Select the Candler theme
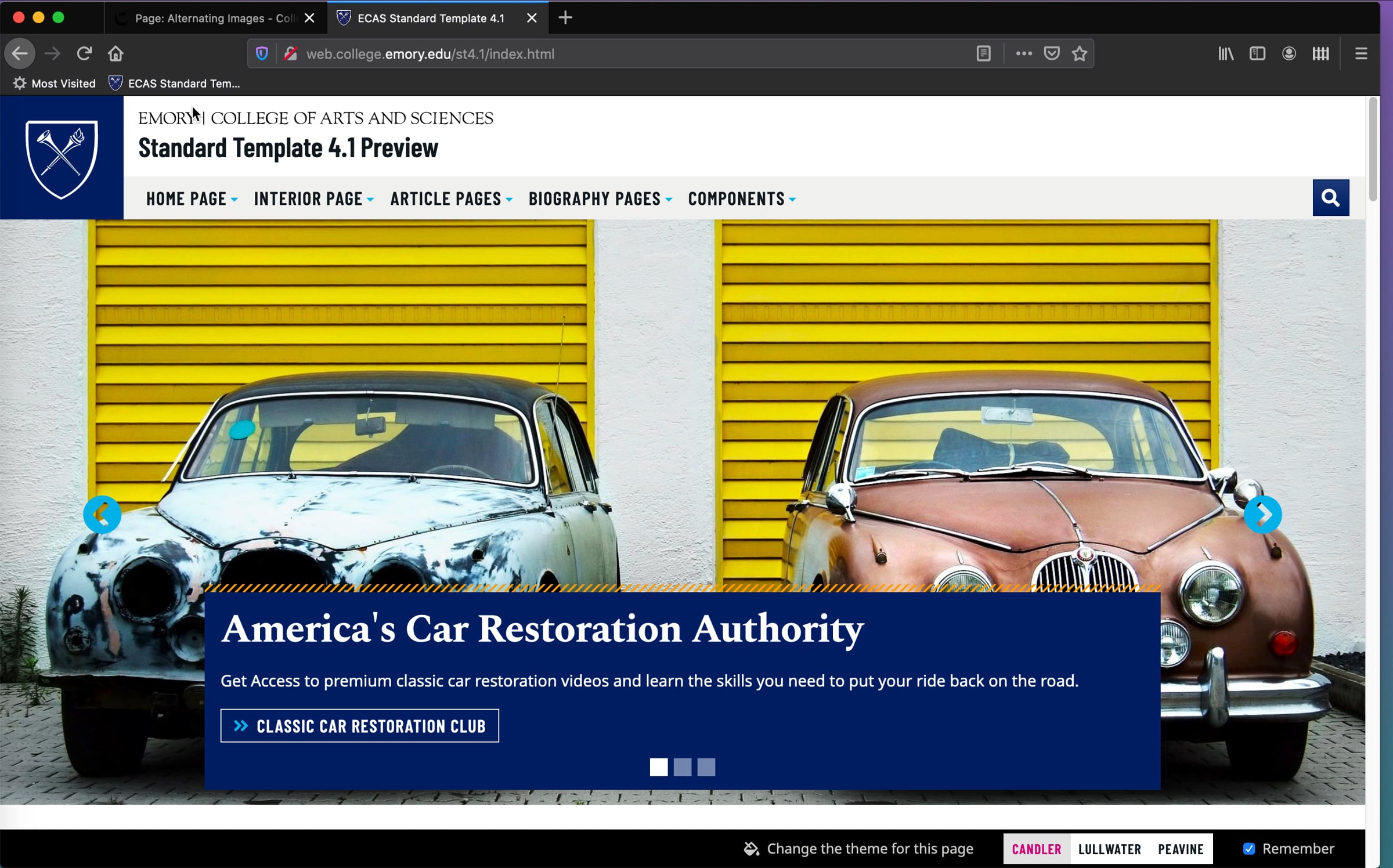 (1037, 849)
